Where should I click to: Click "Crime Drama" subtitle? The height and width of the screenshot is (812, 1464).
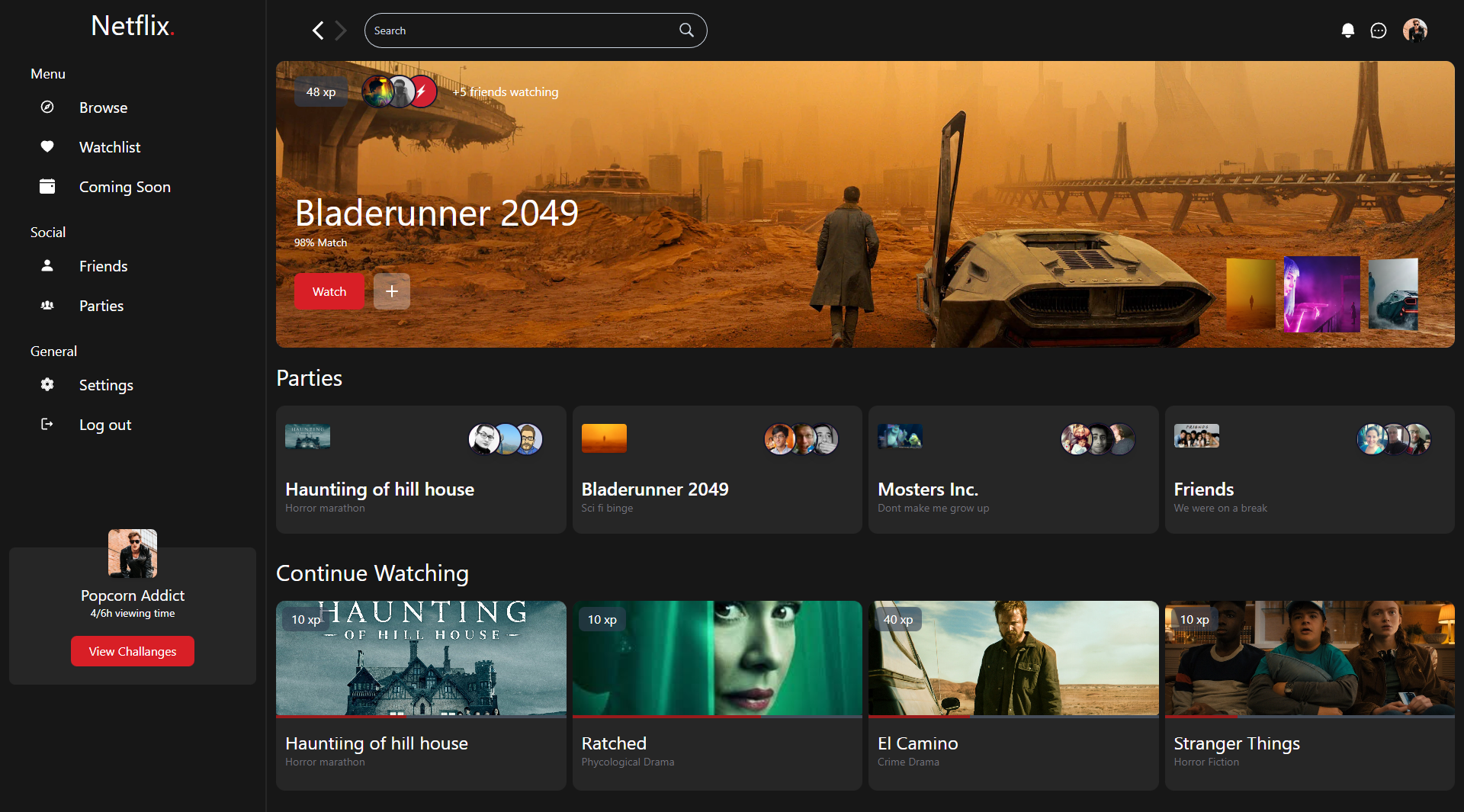pos(909,762)
